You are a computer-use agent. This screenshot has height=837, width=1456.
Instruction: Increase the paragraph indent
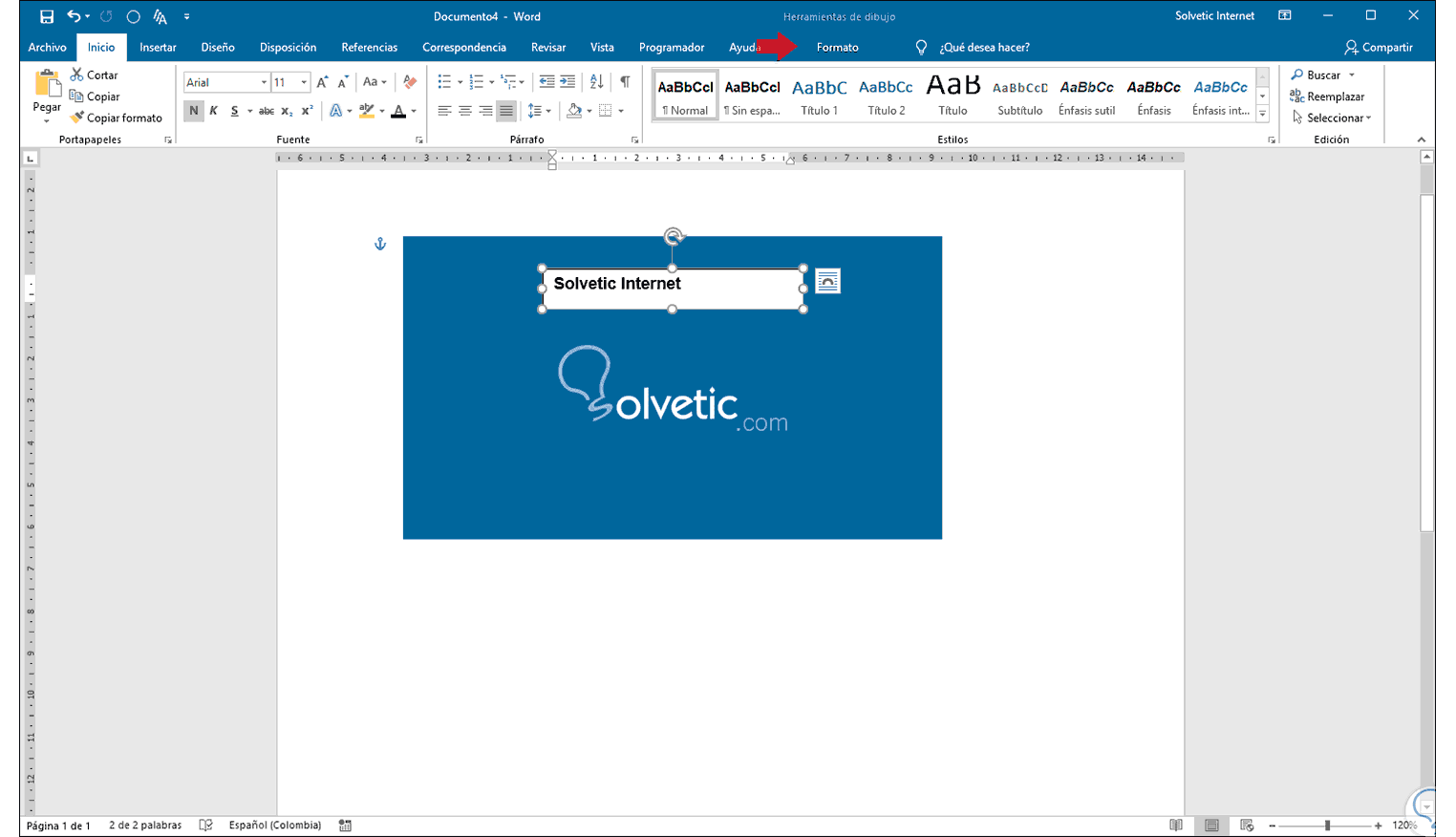click(x=567, y=82)
